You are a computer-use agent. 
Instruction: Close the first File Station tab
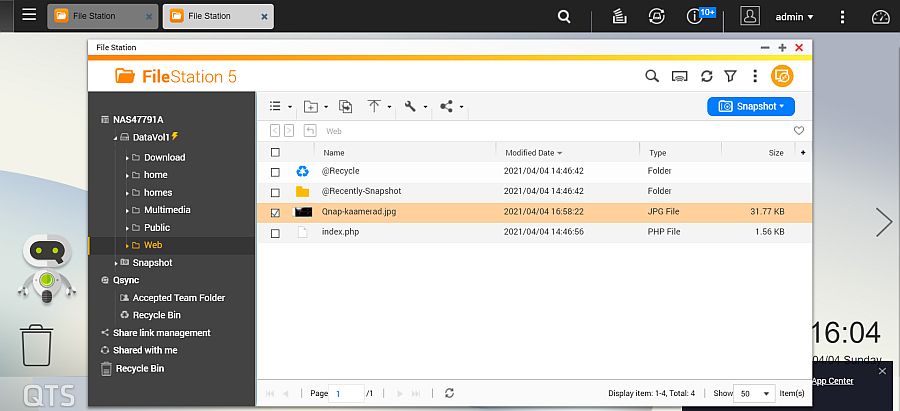149,17
